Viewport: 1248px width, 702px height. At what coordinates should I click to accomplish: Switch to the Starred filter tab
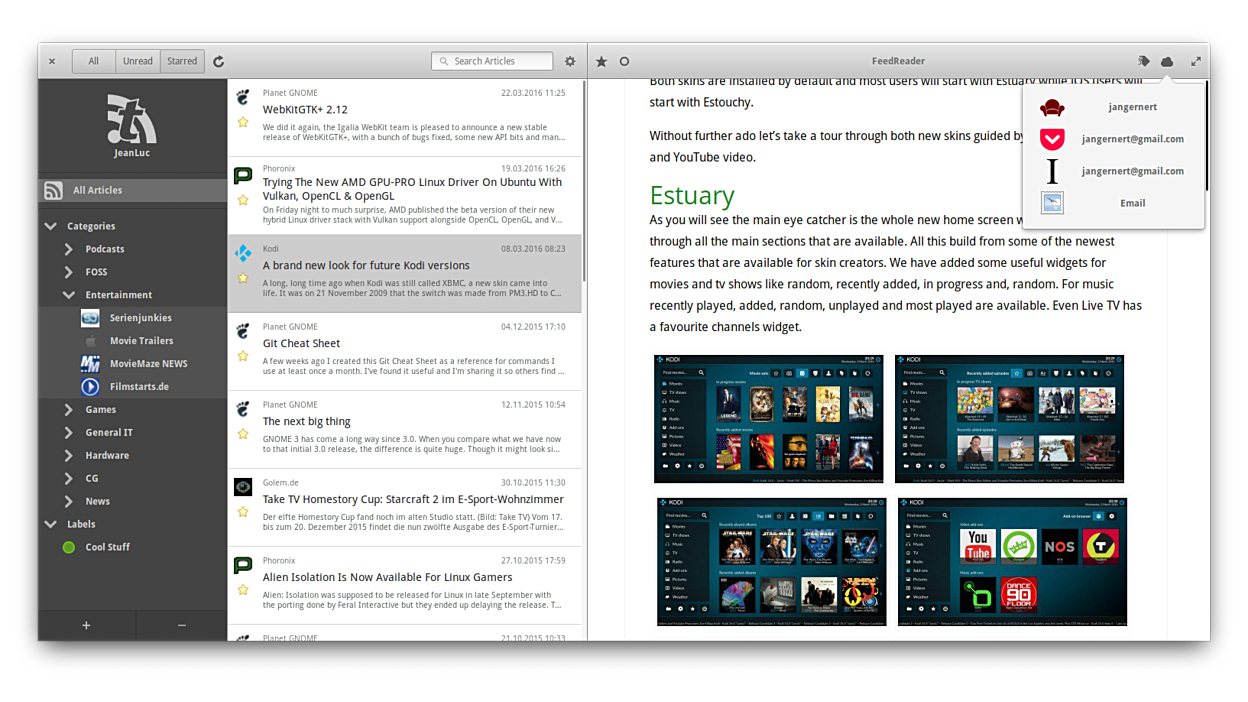pos(182,61)
